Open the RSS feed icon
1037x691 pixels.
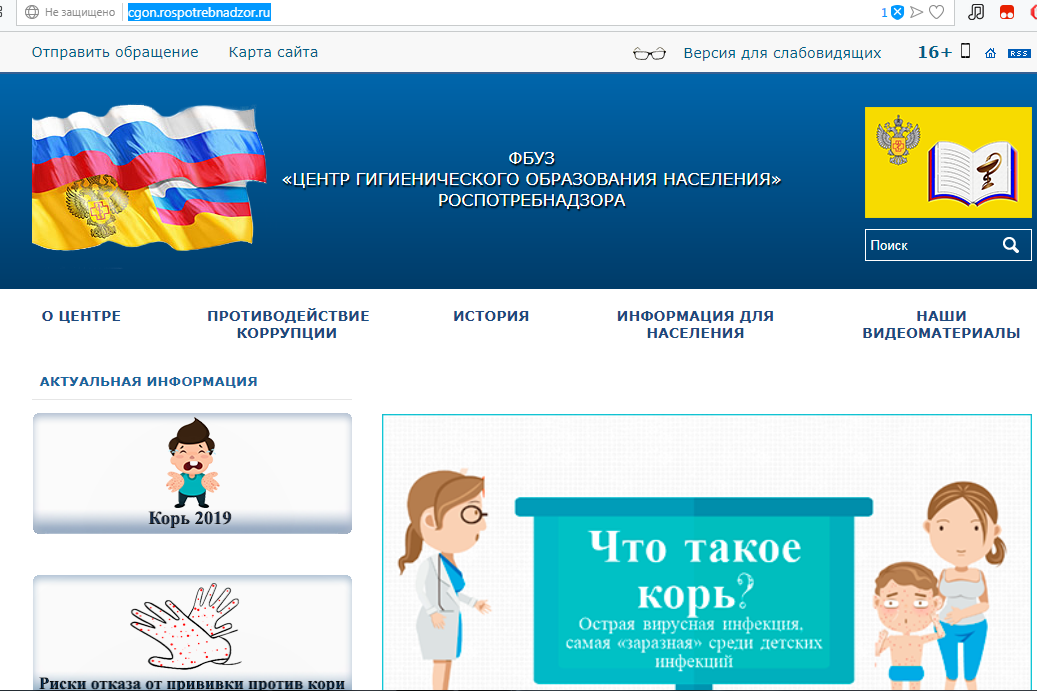[1019, 53]
